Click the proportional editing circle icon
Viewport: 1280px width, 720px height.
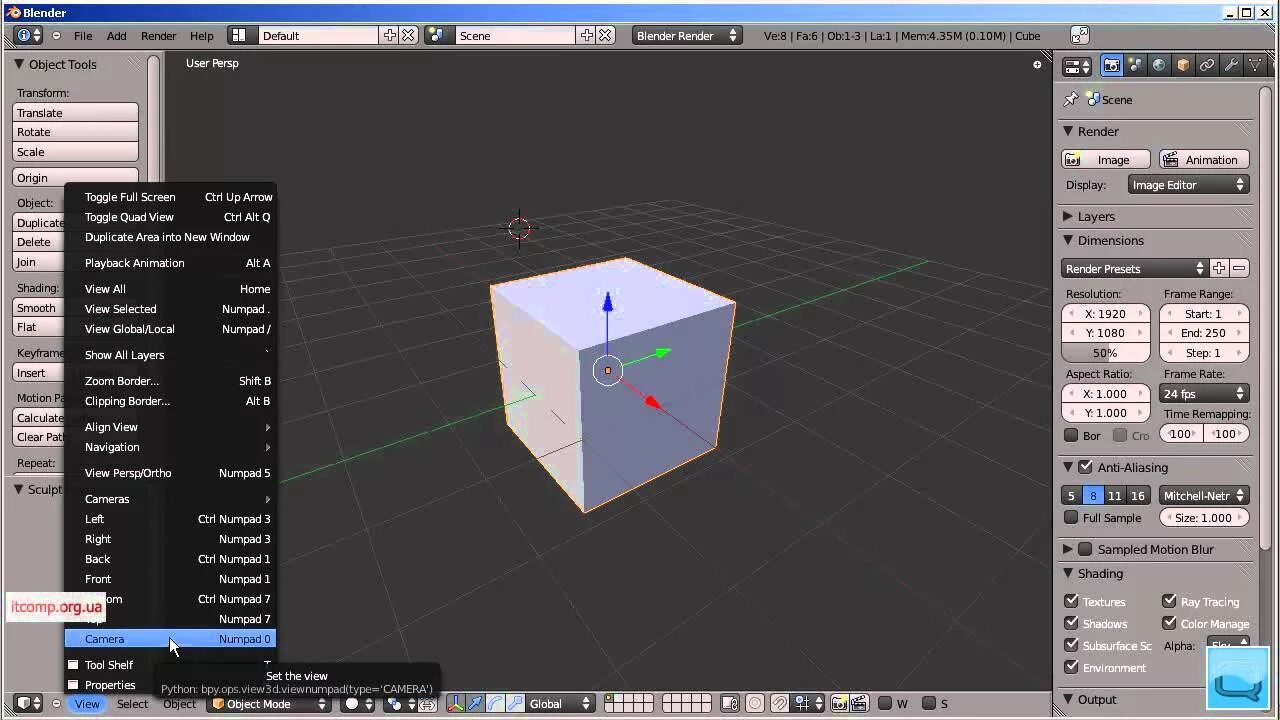[755, 704]
